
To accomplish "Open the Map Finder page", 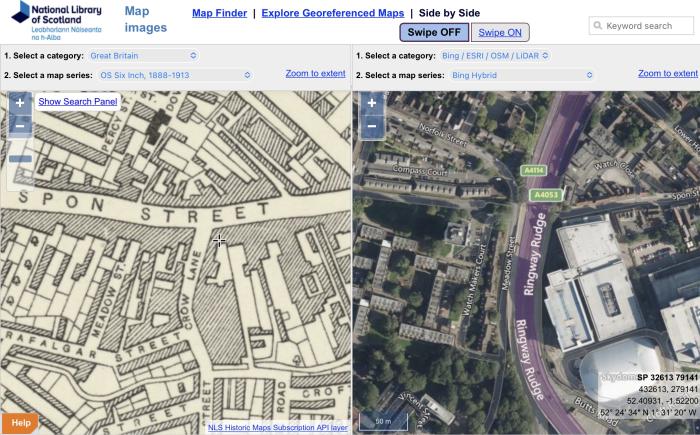I will pos(219,13).
